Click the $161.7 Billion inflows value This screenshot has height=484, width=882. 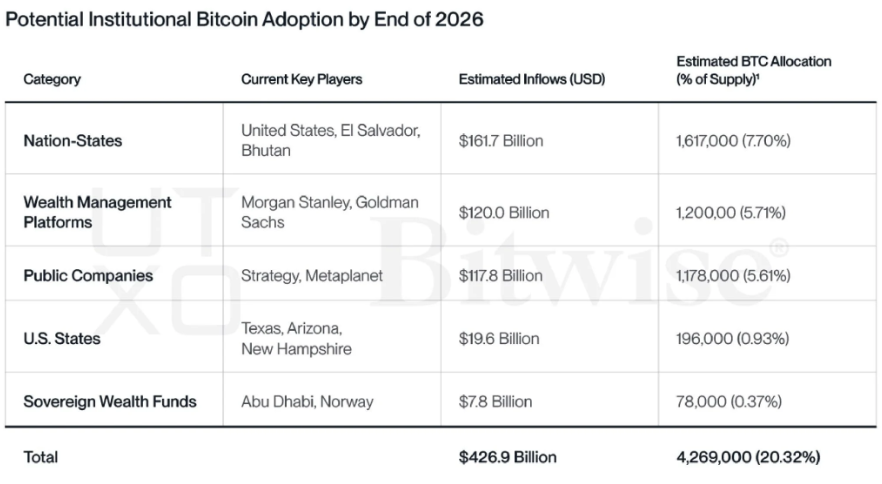pyautogui.click(x=501, y=141)
